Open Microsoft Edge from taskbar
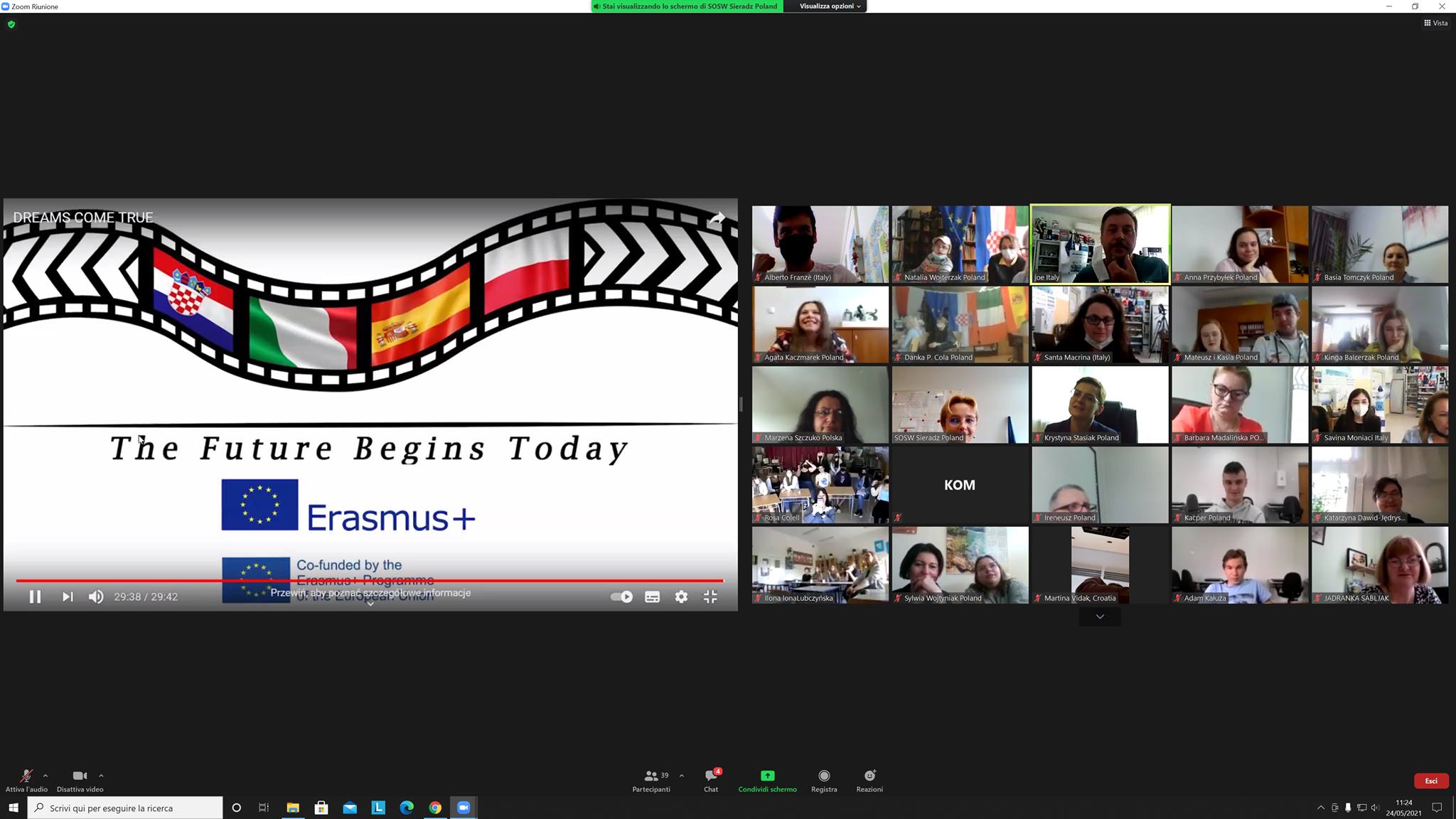 [x=407, y=808]
